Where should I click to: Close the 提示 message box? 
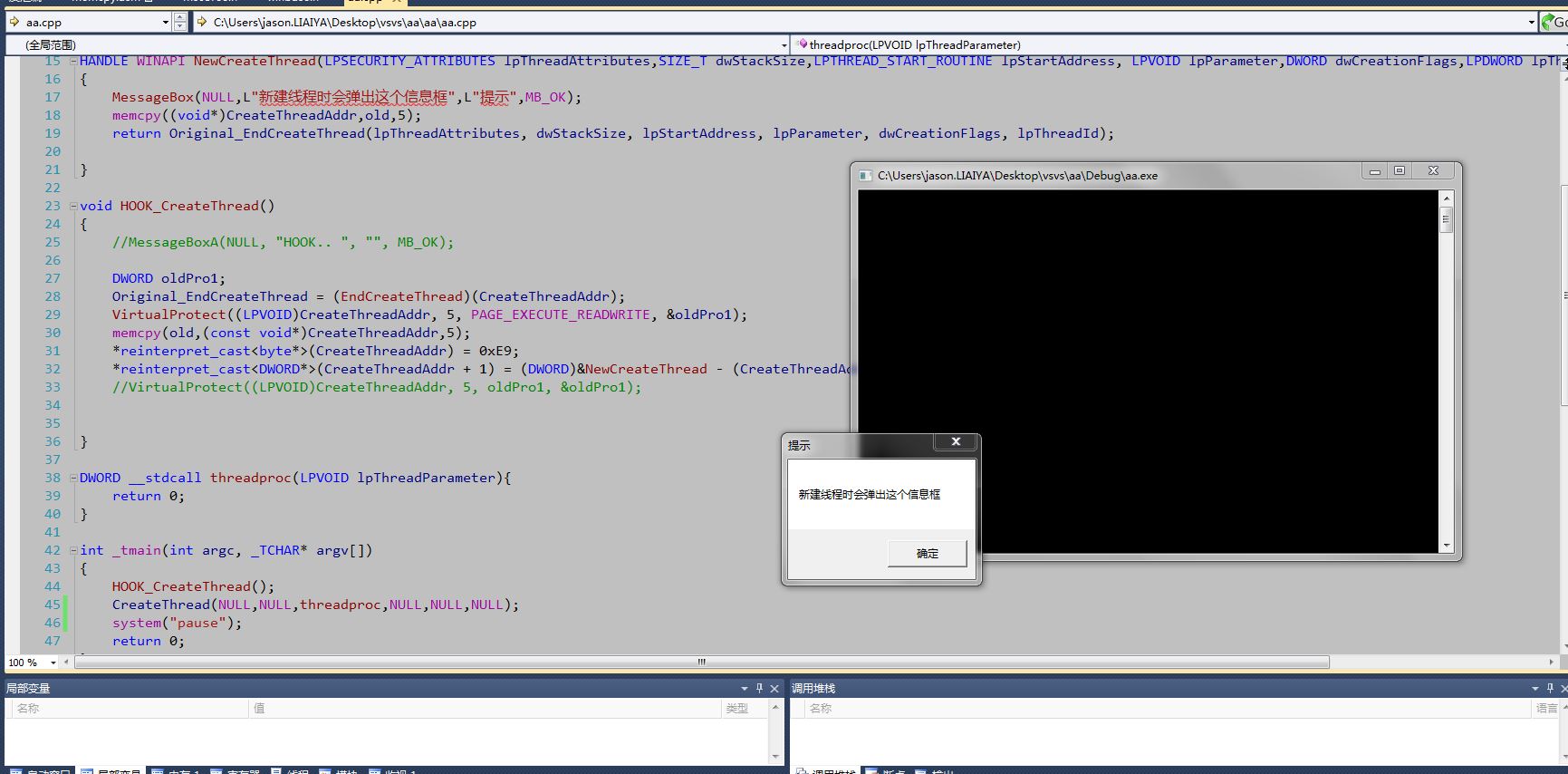[956, 442]
